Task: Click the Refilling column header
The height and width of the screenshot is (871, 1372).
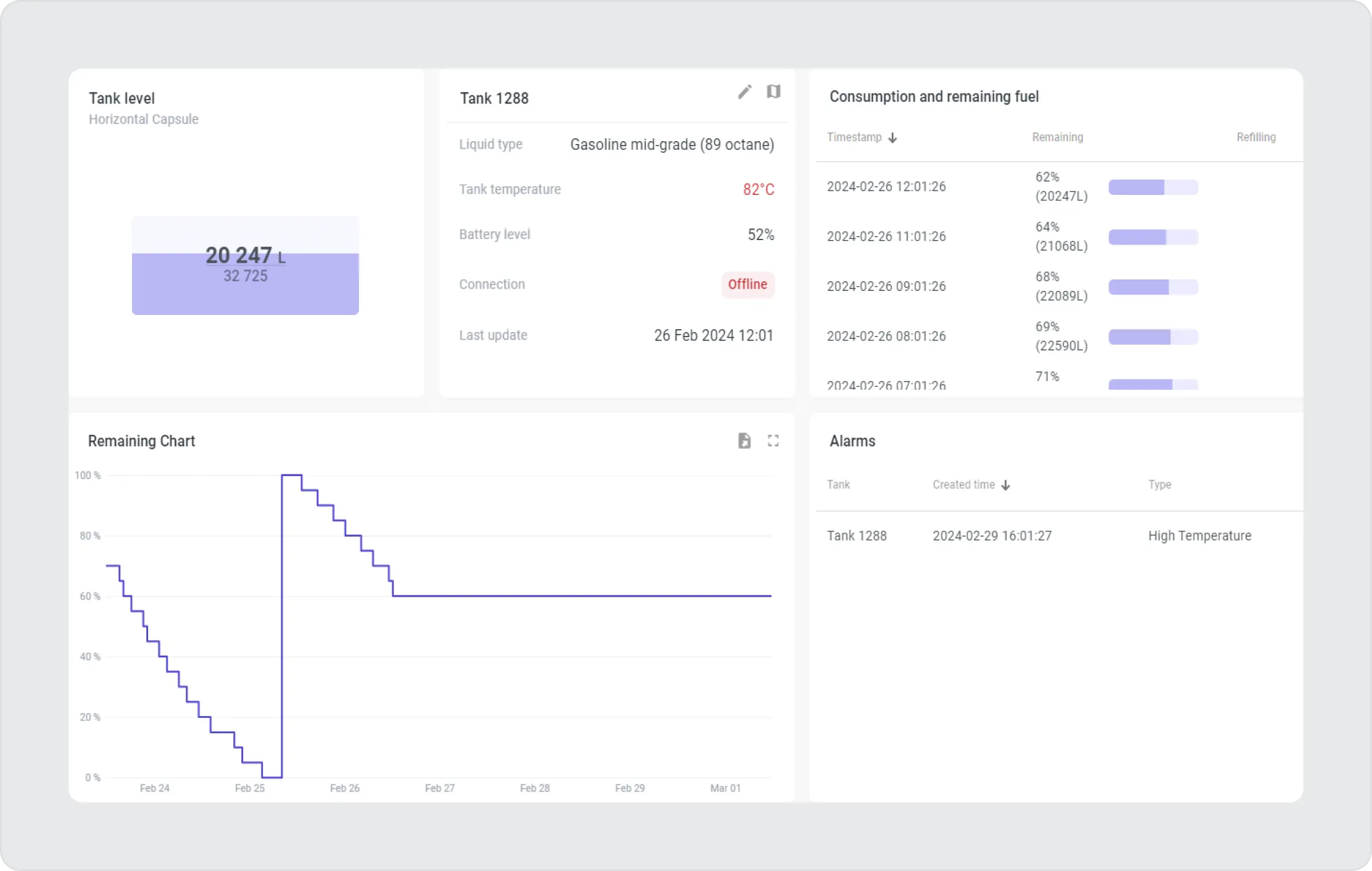Action: [x=1255, y=137]
